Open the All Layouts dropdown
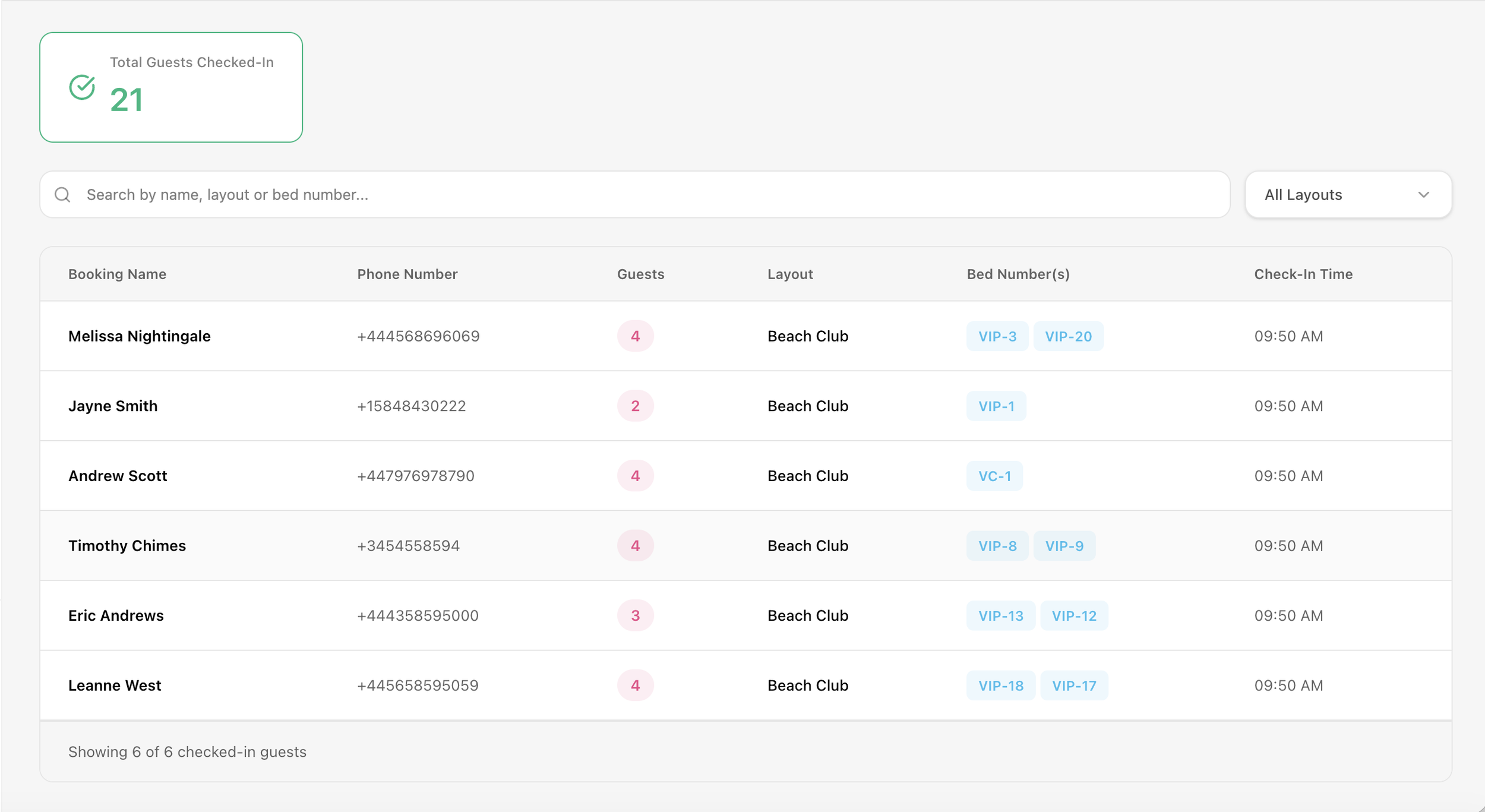Image resolution: width=1485 pixels, height=812 pixels. 1347,195
